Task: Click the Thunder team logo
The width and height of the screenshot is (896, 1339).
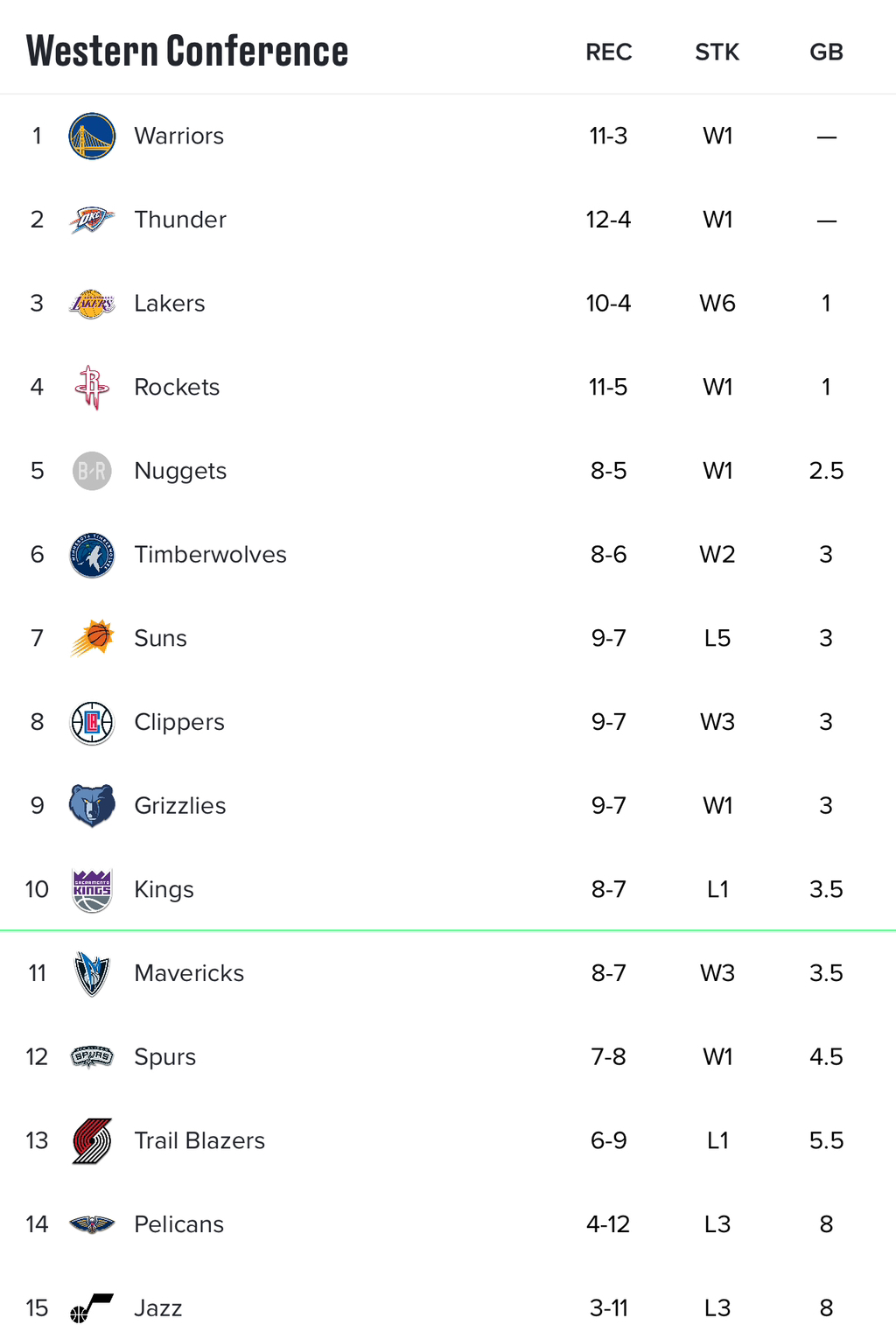Action: [92, 220]
